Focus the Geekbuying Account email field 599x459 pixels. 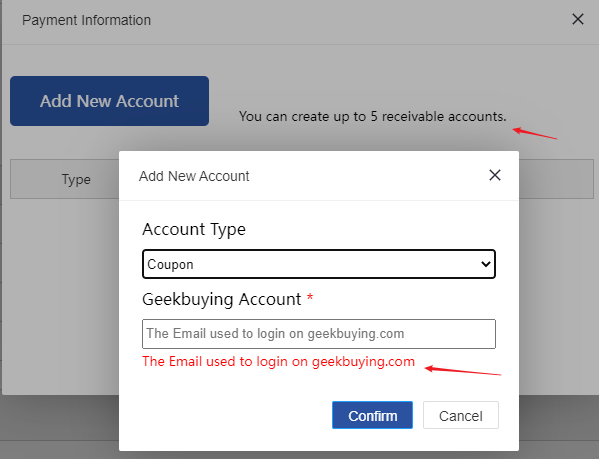coord(319,334)
